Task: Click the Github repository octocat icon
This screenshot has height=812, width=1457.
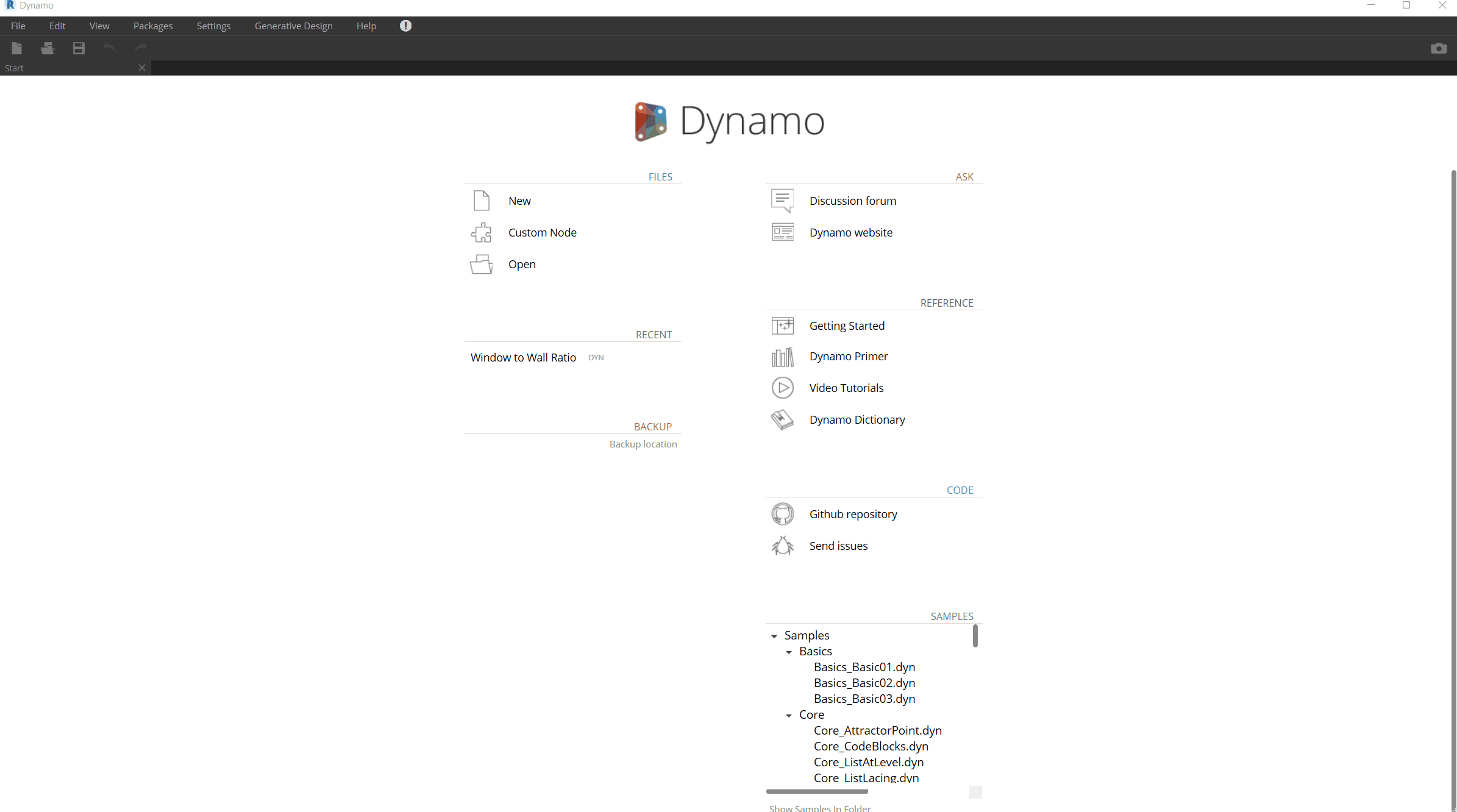Action: point(782,514)
